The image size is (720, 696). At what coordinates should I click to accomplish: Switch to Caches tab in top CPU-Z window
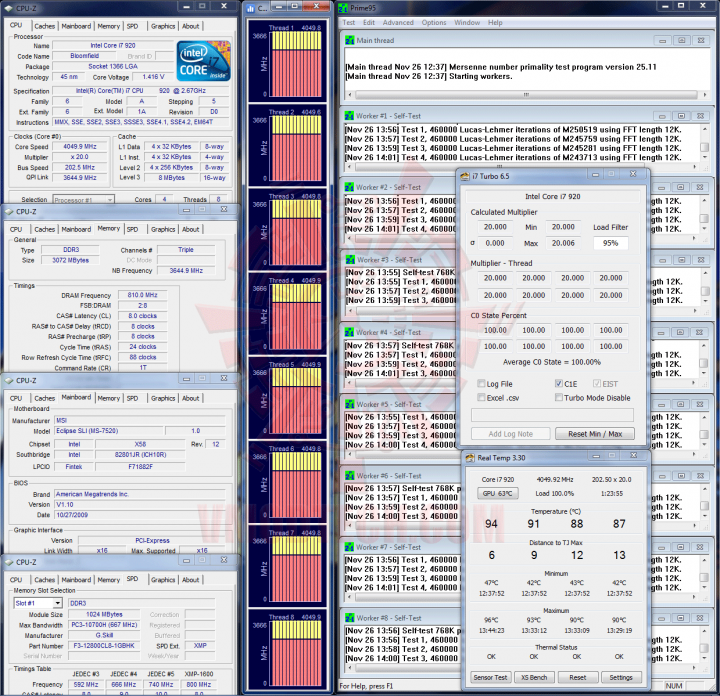pos(45,26)
